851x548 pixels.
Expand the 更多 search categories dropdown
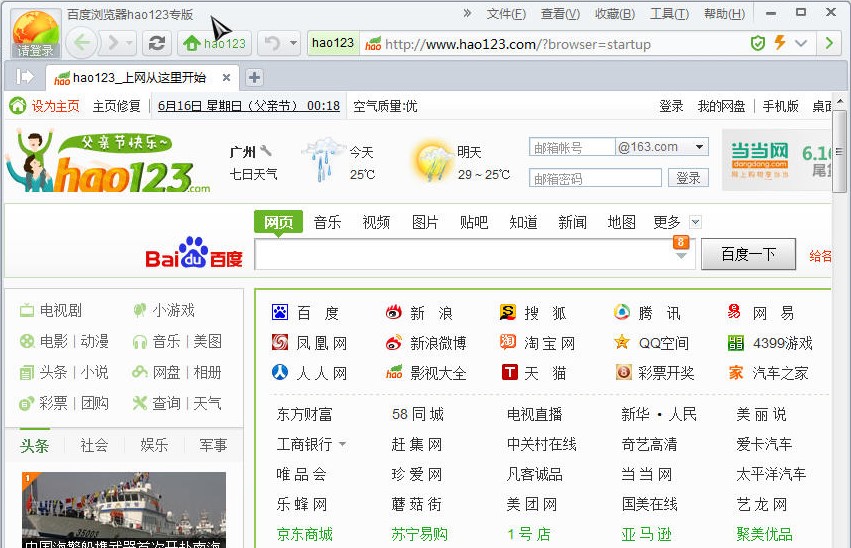point(695,222)
